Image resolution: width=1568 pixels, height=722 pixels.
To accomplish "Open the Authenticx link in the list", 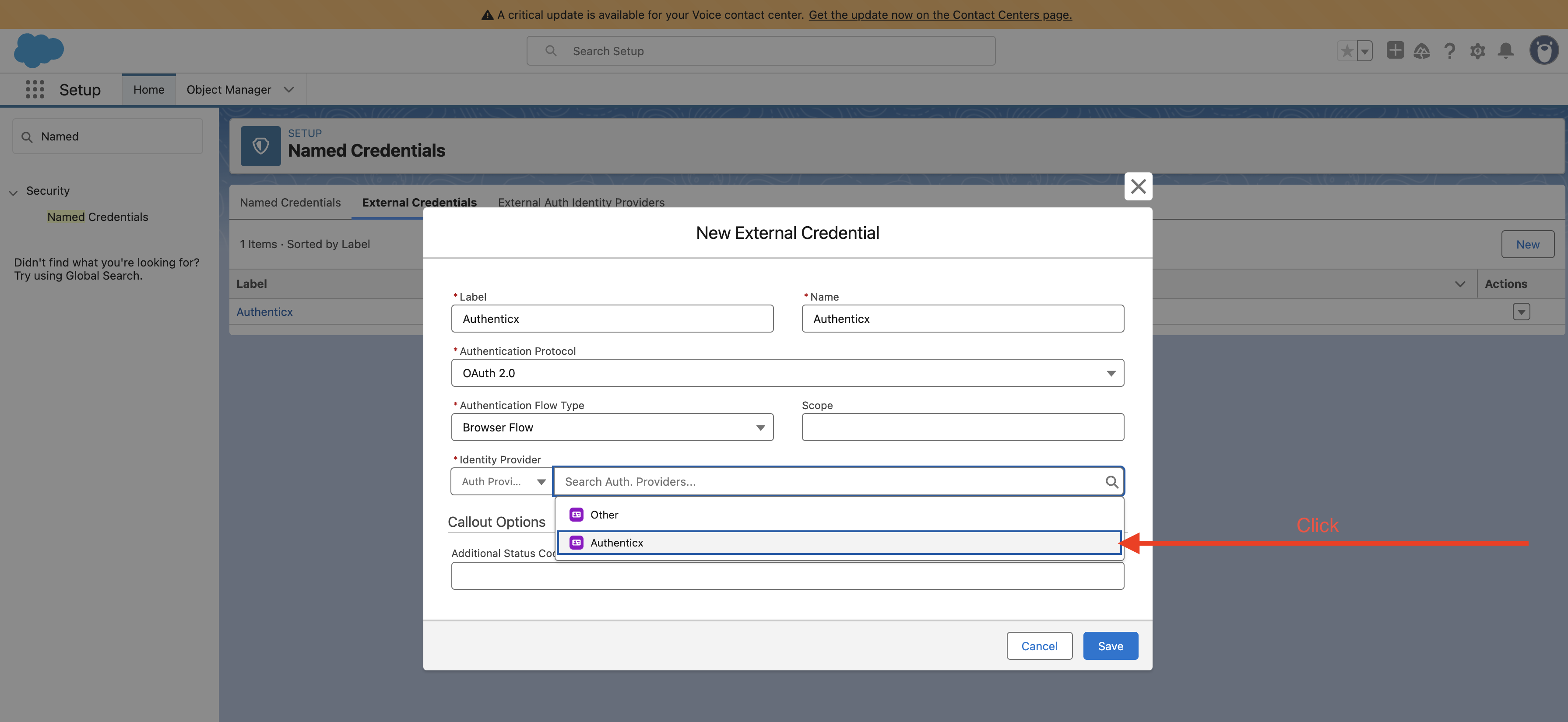I will point(265,312).
